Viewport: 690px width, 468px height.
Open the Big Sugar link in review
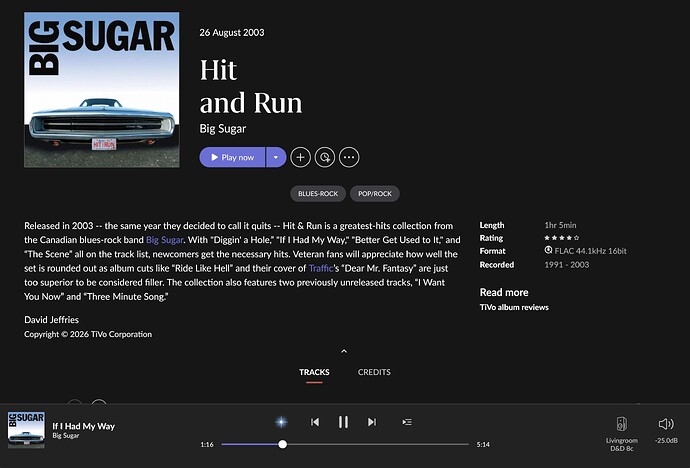165,240
